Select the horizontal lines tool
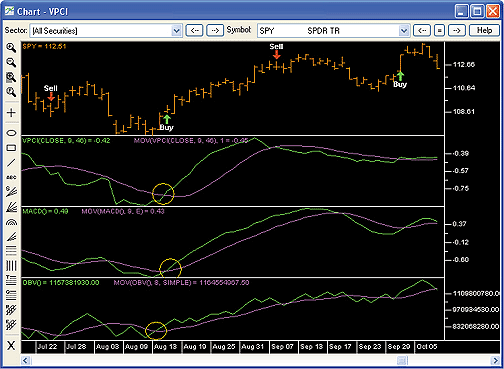Viewport: 504px width, 369px height. [11, 250]
